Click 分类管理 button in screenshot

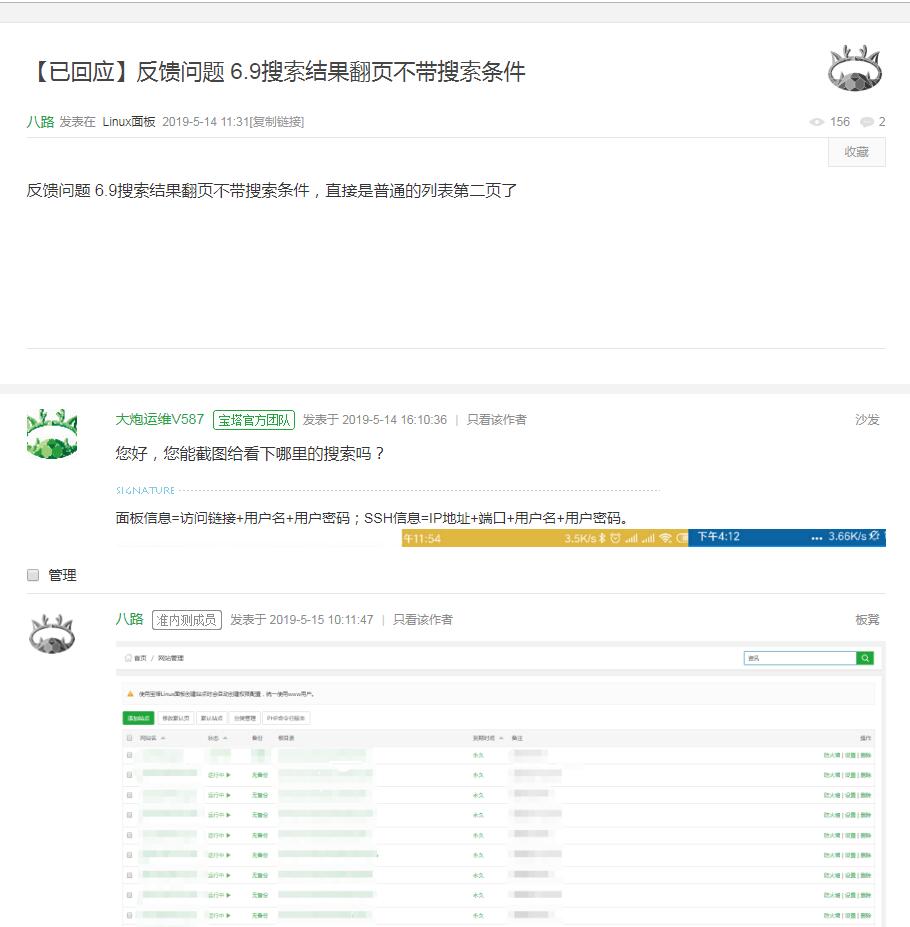coord(245,718)
